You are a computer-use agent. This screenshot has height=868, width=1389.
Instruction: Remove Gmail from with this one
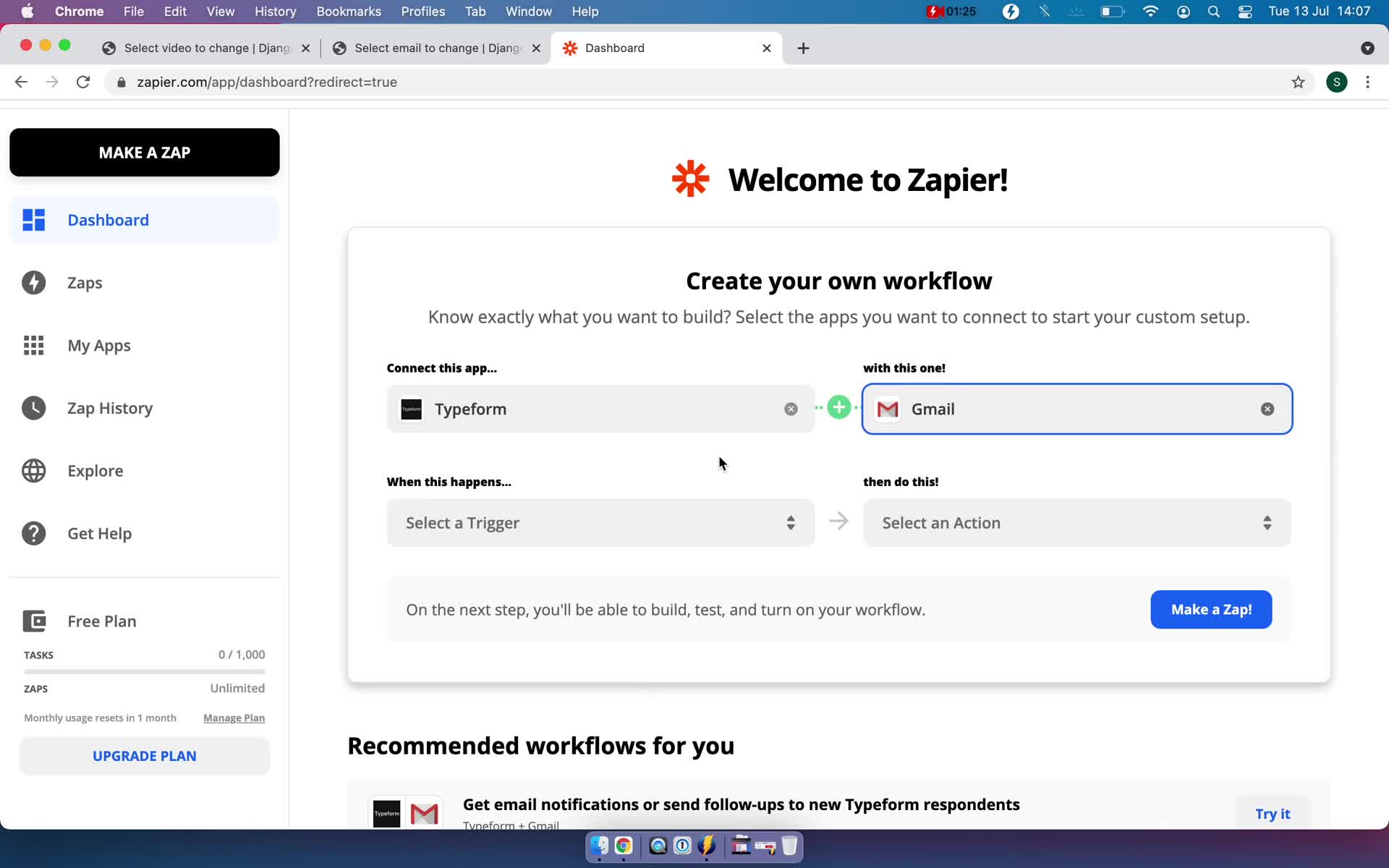coord(1267,408)
